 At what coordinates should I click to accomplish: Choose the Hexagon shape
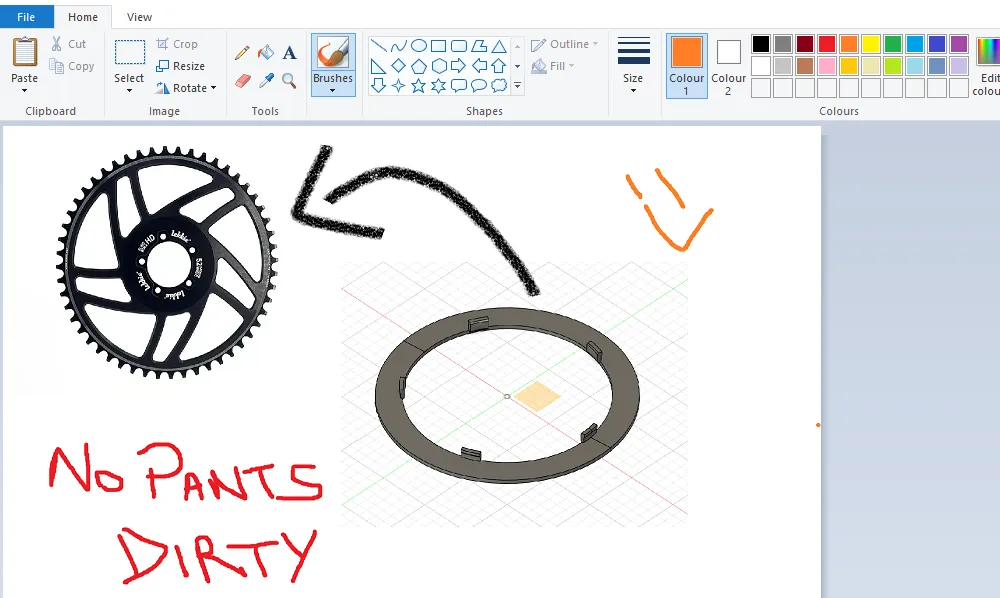click(438, 66)
